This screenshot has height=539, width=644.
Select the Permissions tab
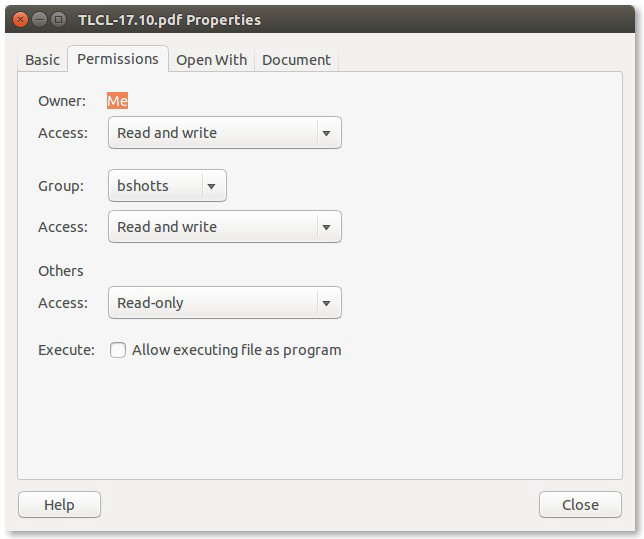point(118,59)
